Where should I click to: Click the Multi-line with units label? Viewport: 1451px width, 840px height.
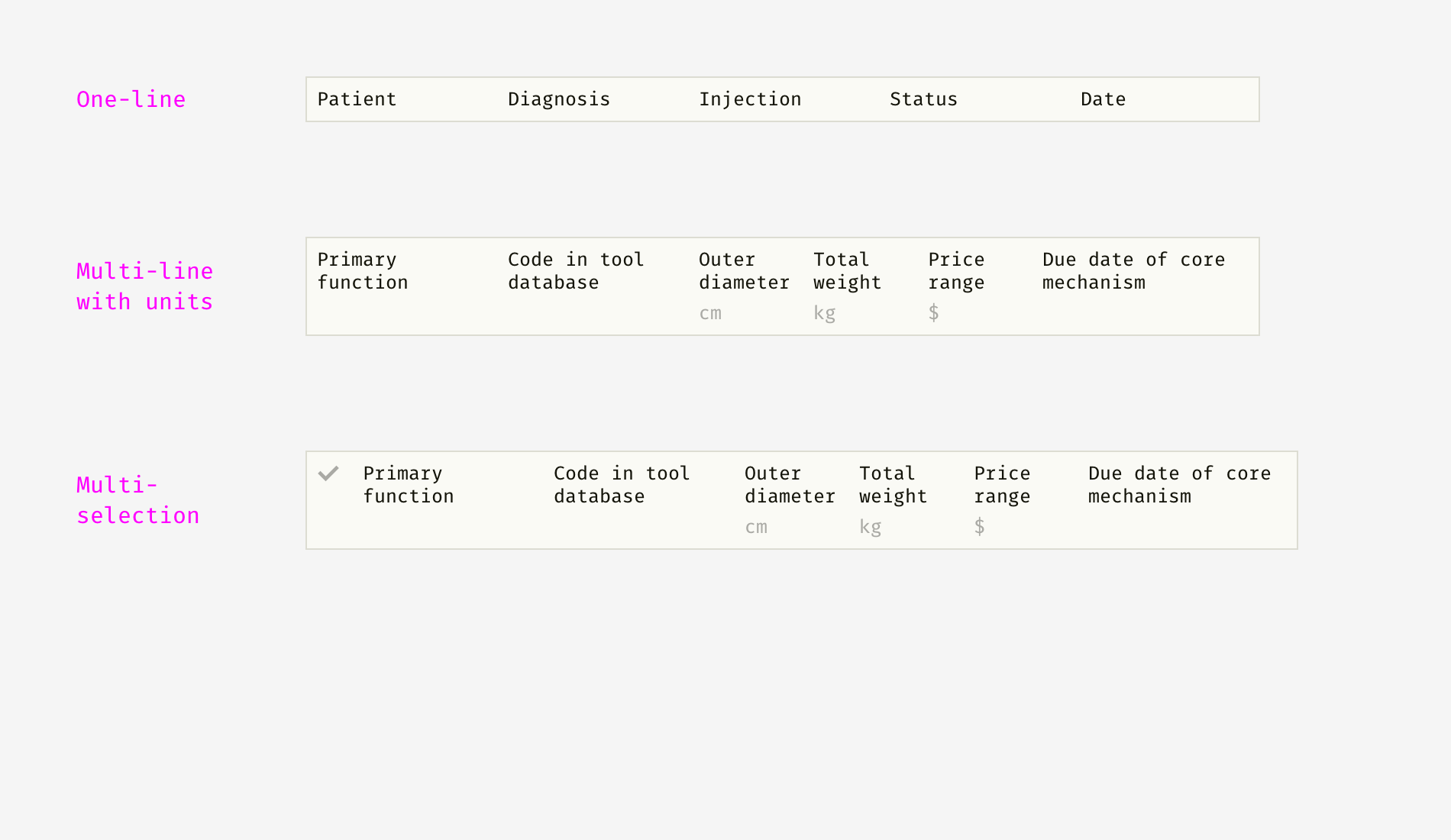click(144, 286)
